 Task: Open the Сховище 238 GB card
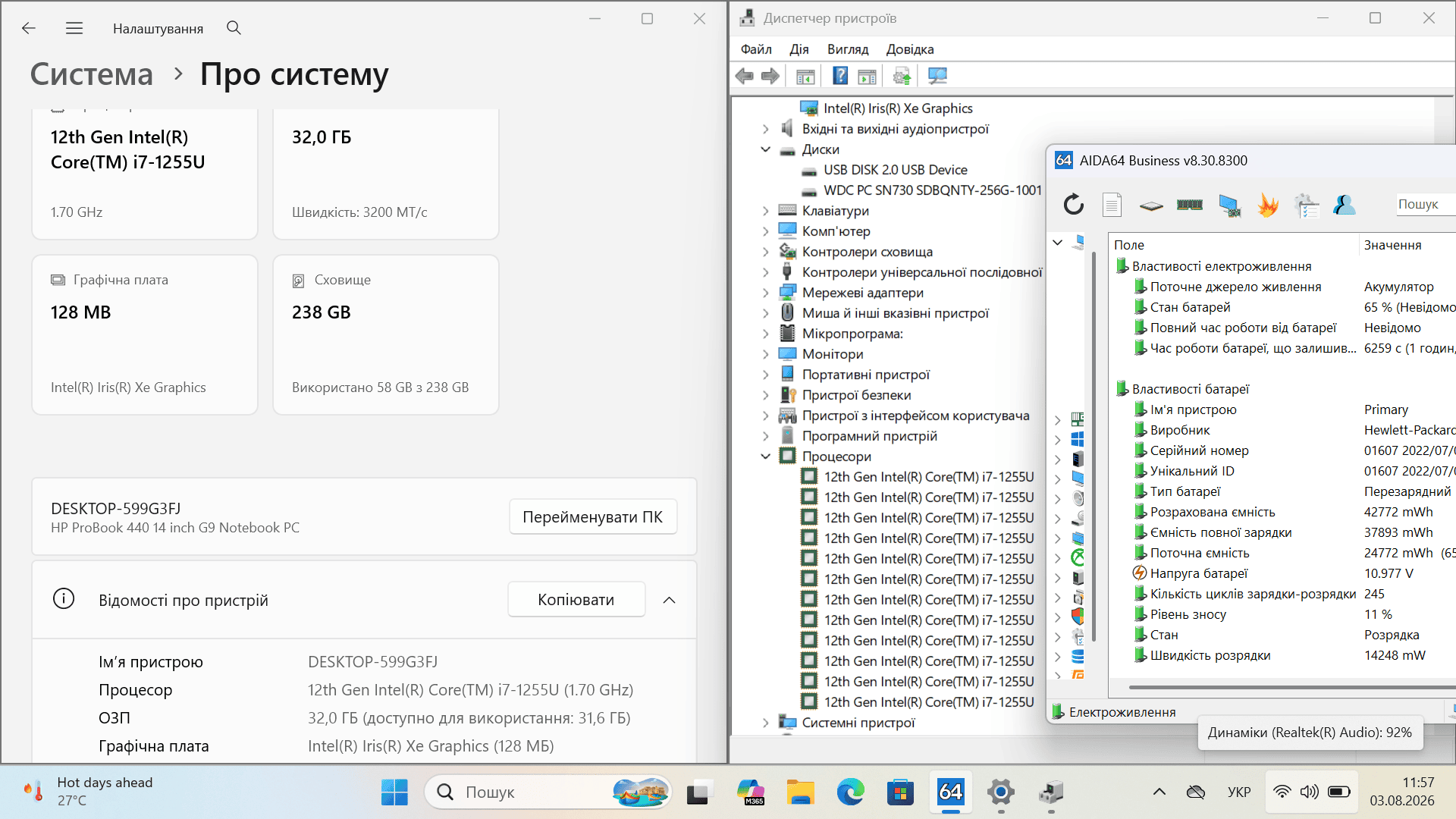tap(386, 334)
